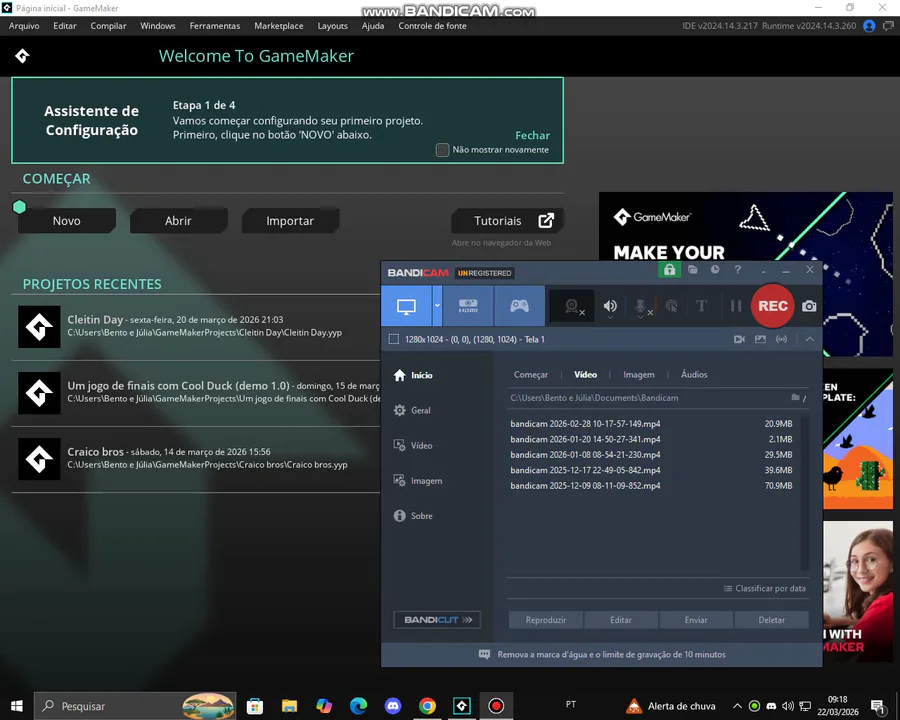Select Bandicam game recording mode

click(519, 306)
